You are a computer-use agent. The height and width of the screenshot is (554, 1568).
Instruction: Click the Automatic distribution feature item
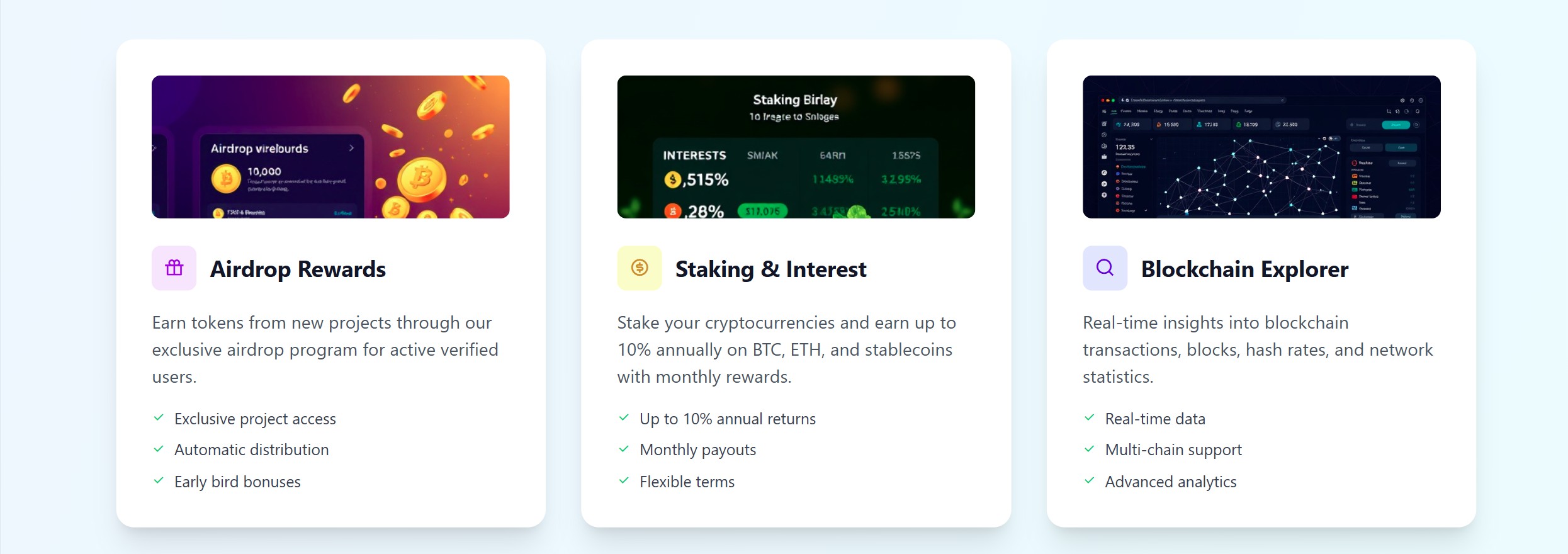click(x=251, y=450)
